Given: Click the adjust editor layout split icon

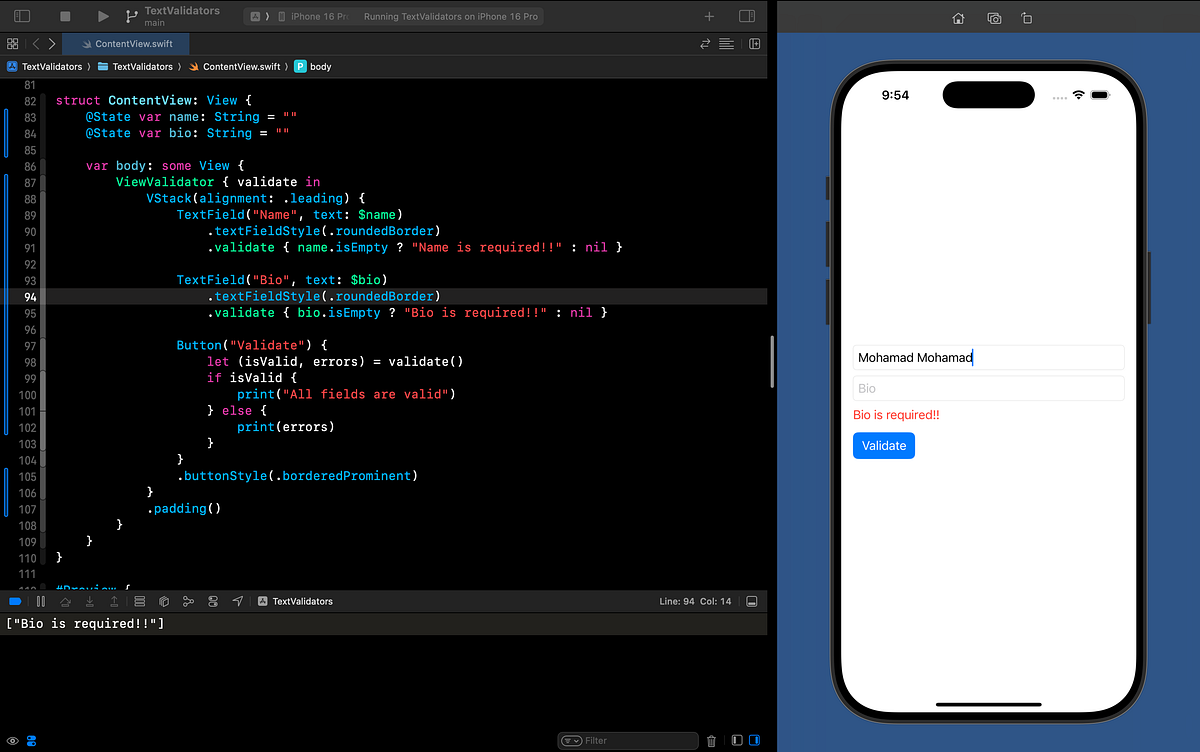Looking at the screenshot, I should click(x=755, y=43).
